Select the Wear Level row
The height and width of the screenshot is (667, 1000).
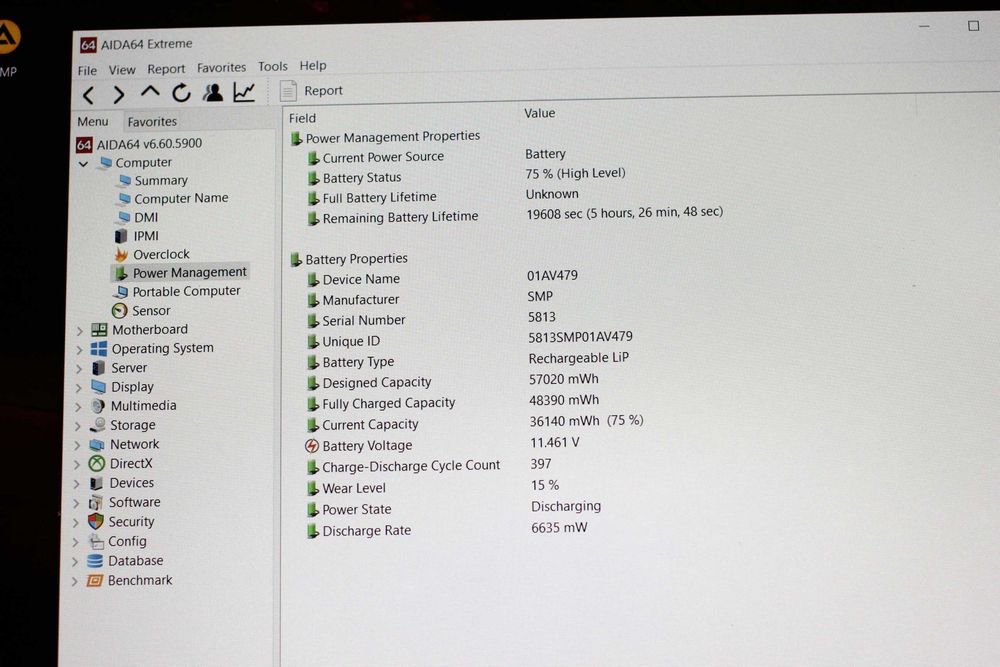pos(434,487)
